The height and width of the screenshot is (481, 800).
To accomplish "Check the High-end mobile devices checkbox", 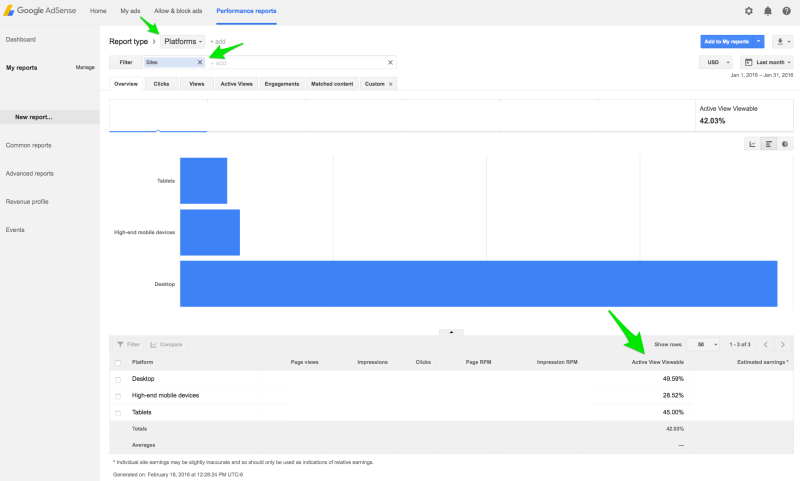I will (x=118, y=396).
